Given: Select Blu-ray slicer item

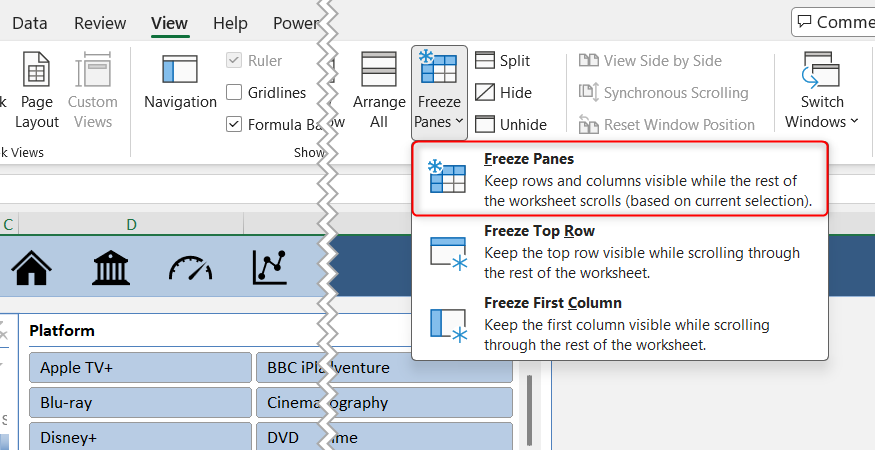Looking at the screenshot, I should point(140,403).
